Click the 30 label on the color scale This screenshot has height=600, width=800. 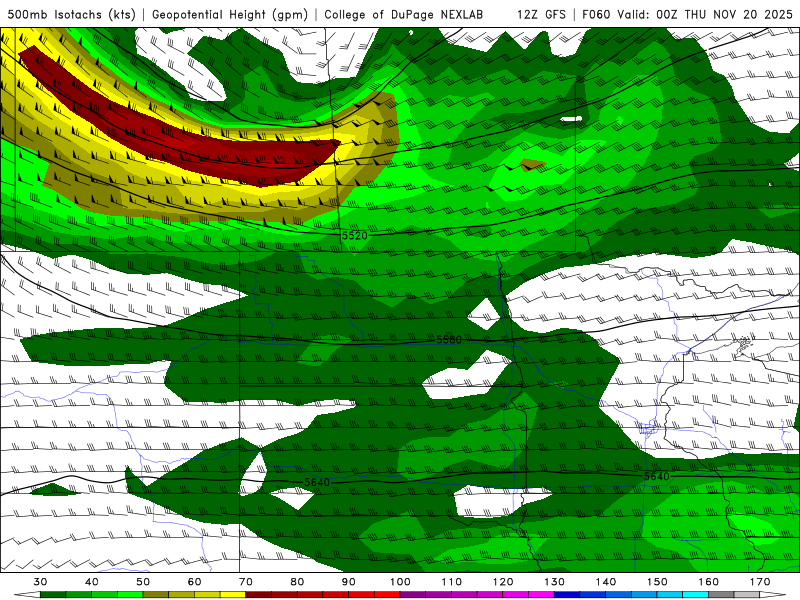coord(40,582)
